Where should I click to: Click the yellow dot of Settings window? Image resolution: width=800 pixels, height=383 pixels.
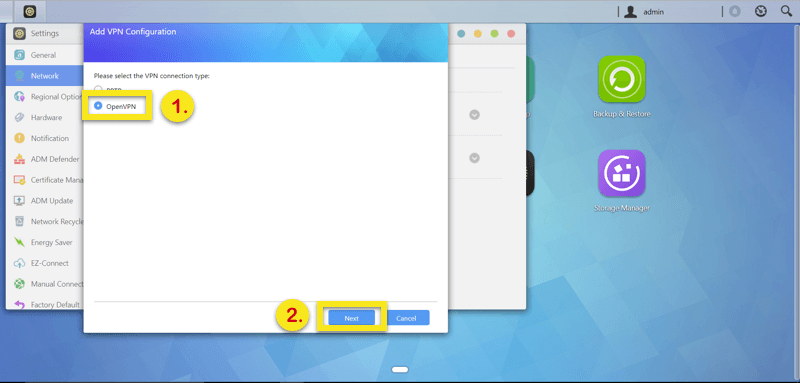coord(478,34)
